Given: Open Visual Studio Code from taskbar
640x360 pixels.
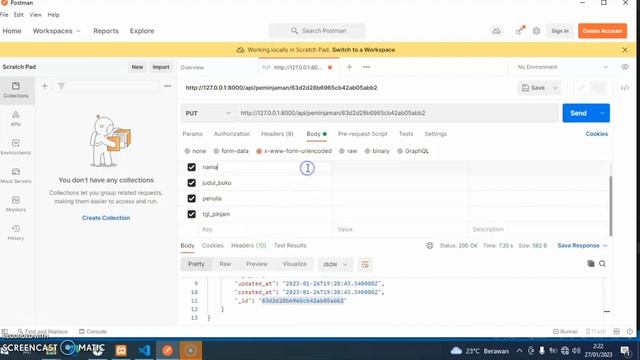Looking at the screenshot, I should 144,350.
